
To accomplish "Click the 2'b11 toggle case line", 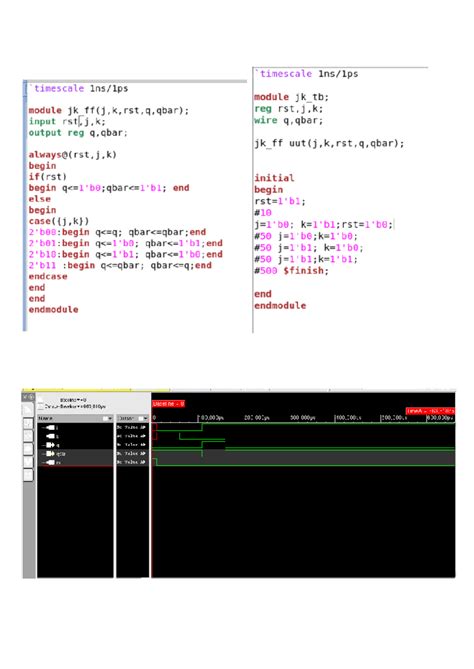I will [x=120, y=265].
